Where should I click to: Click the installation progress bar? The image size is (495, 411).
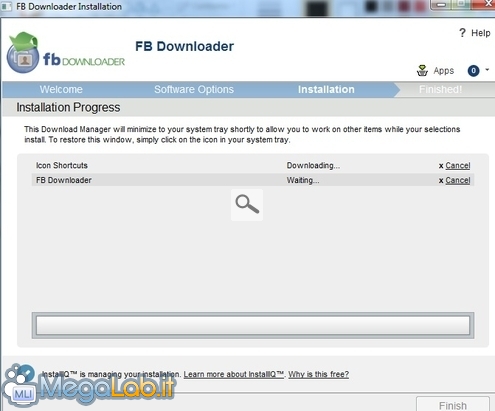coord(253,325)
